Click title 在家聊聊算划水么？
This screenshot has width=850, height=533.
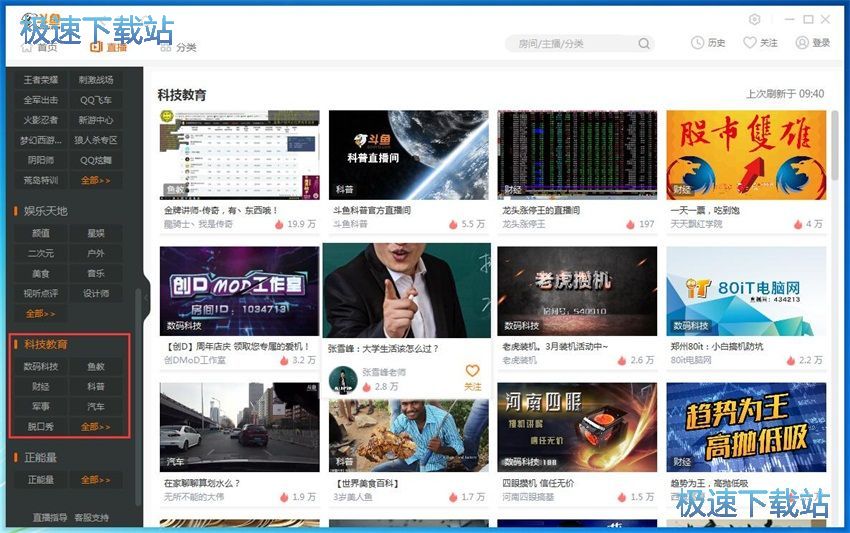pos(202,483)
